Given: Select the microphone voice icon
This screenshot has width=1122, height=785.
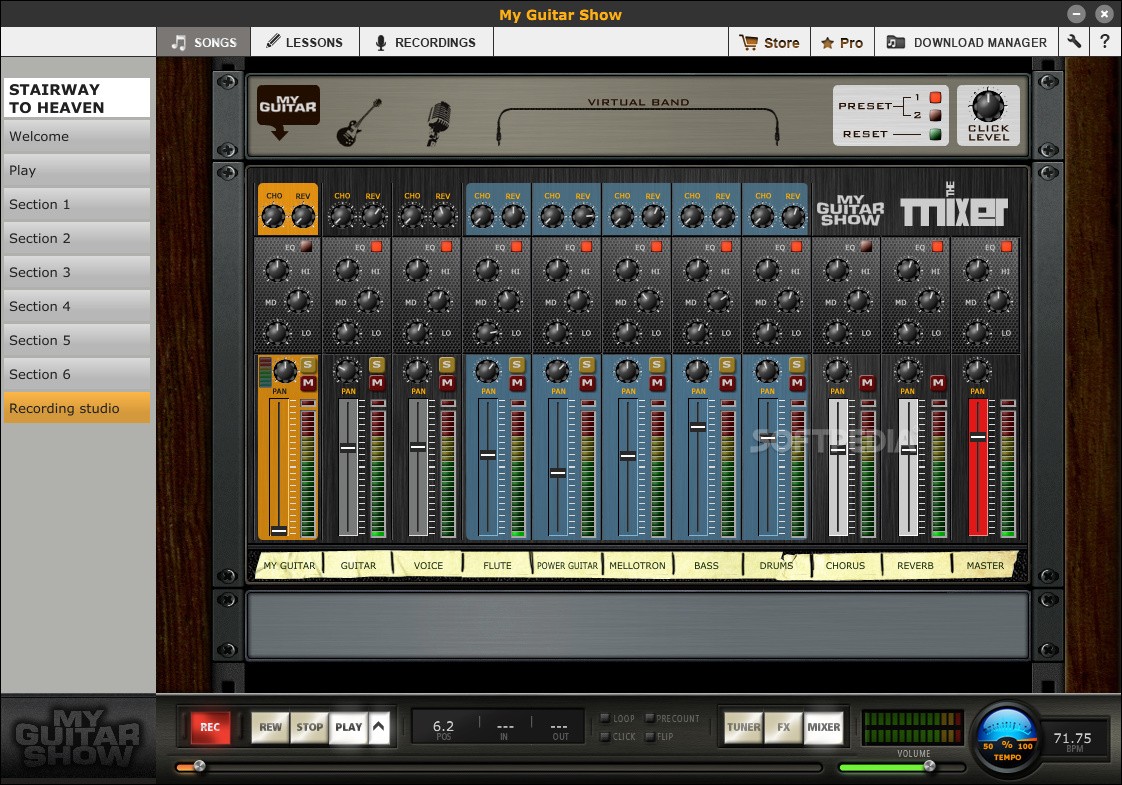Looking at the screenshot, I should 437,123.
